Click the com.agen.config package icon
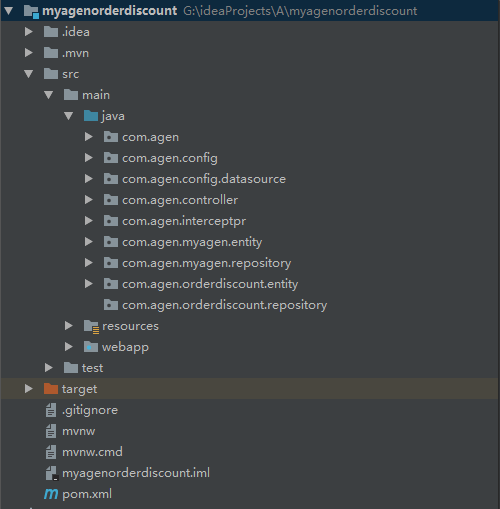Screen dimensions: 500x509 pos(111,158)
